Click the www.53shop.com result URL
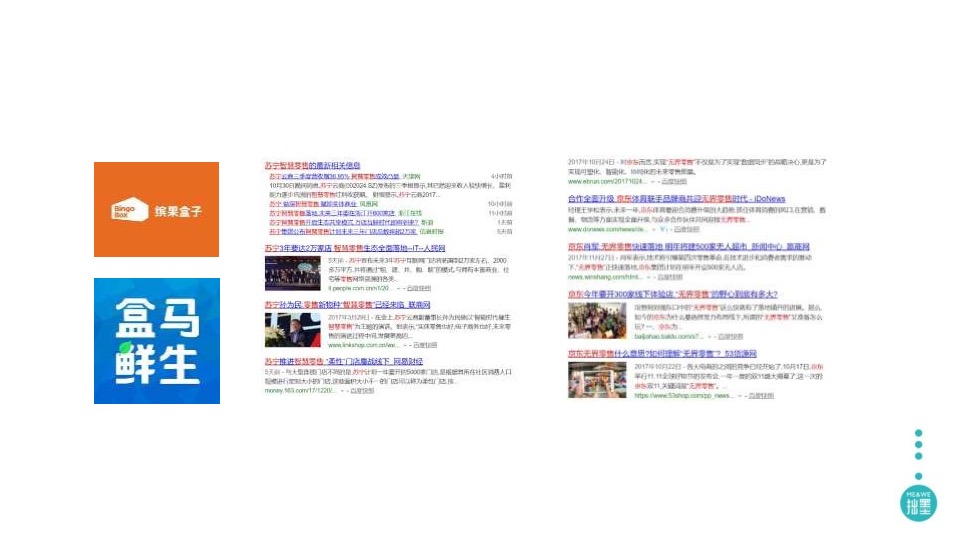Viewport: 960px width, 540px height. point(683,396)
